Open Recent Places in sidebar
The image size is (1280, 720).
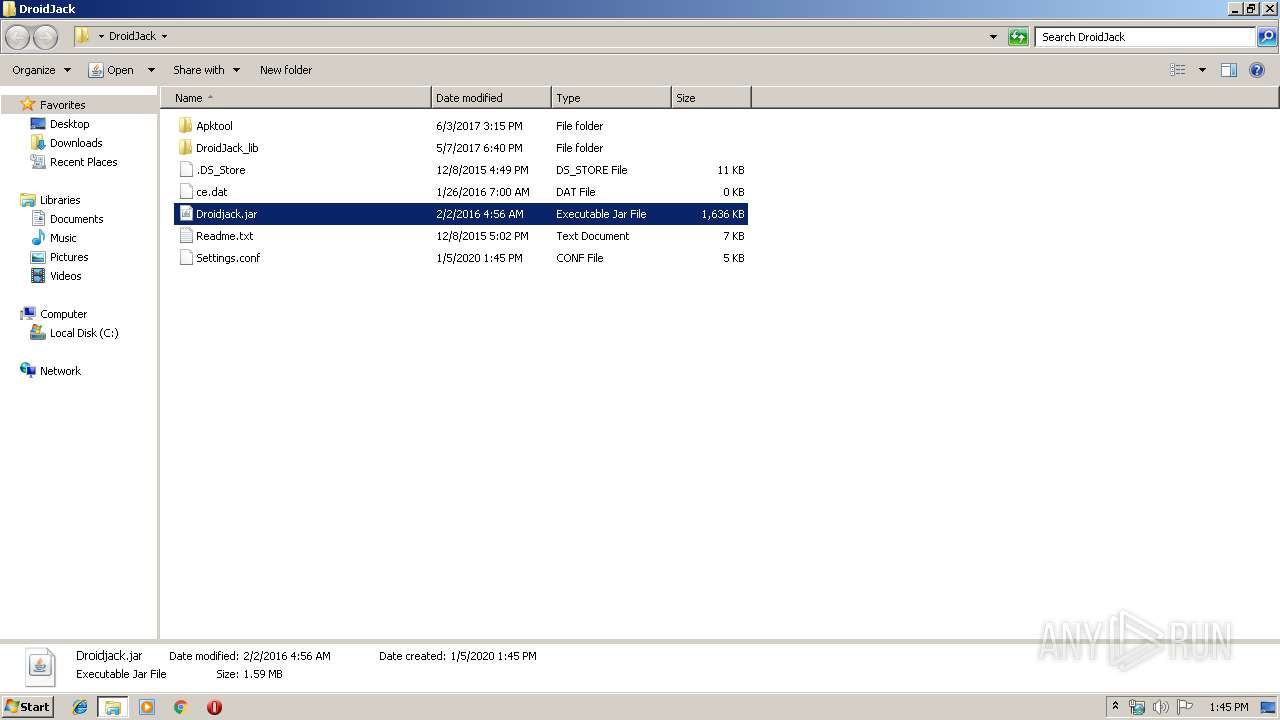(83, 162)
